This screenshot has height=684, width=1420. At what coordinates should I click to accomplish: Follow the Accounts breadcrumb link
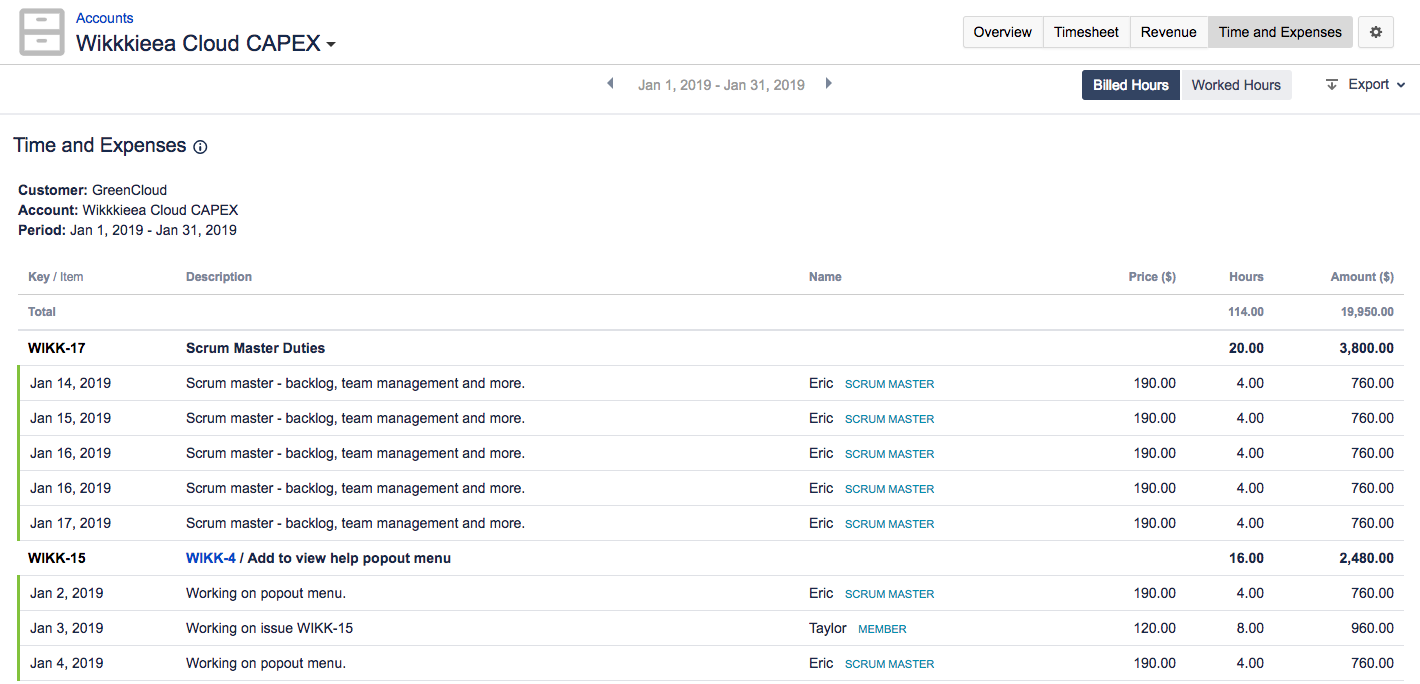pos(104,18)
